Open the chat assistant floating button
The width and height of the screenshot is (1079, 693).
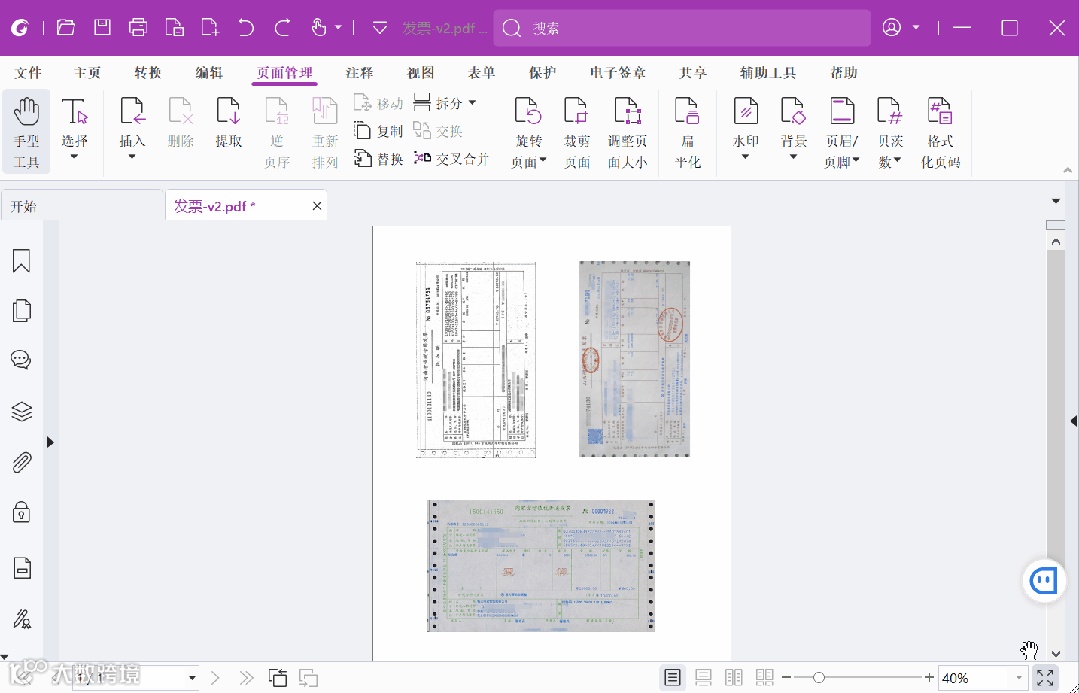pyautogui.click(x=1043, y=582)
